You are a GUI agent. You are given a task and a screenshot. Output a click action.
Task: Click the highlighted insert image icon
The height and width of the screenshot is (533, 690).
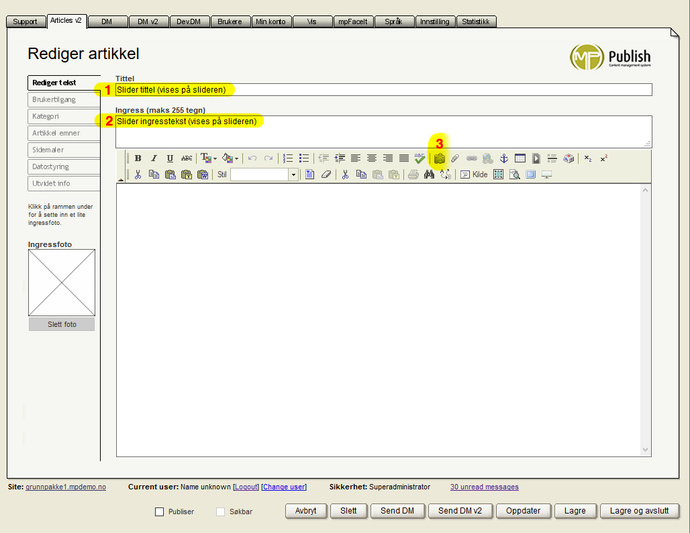pos(438,158)
